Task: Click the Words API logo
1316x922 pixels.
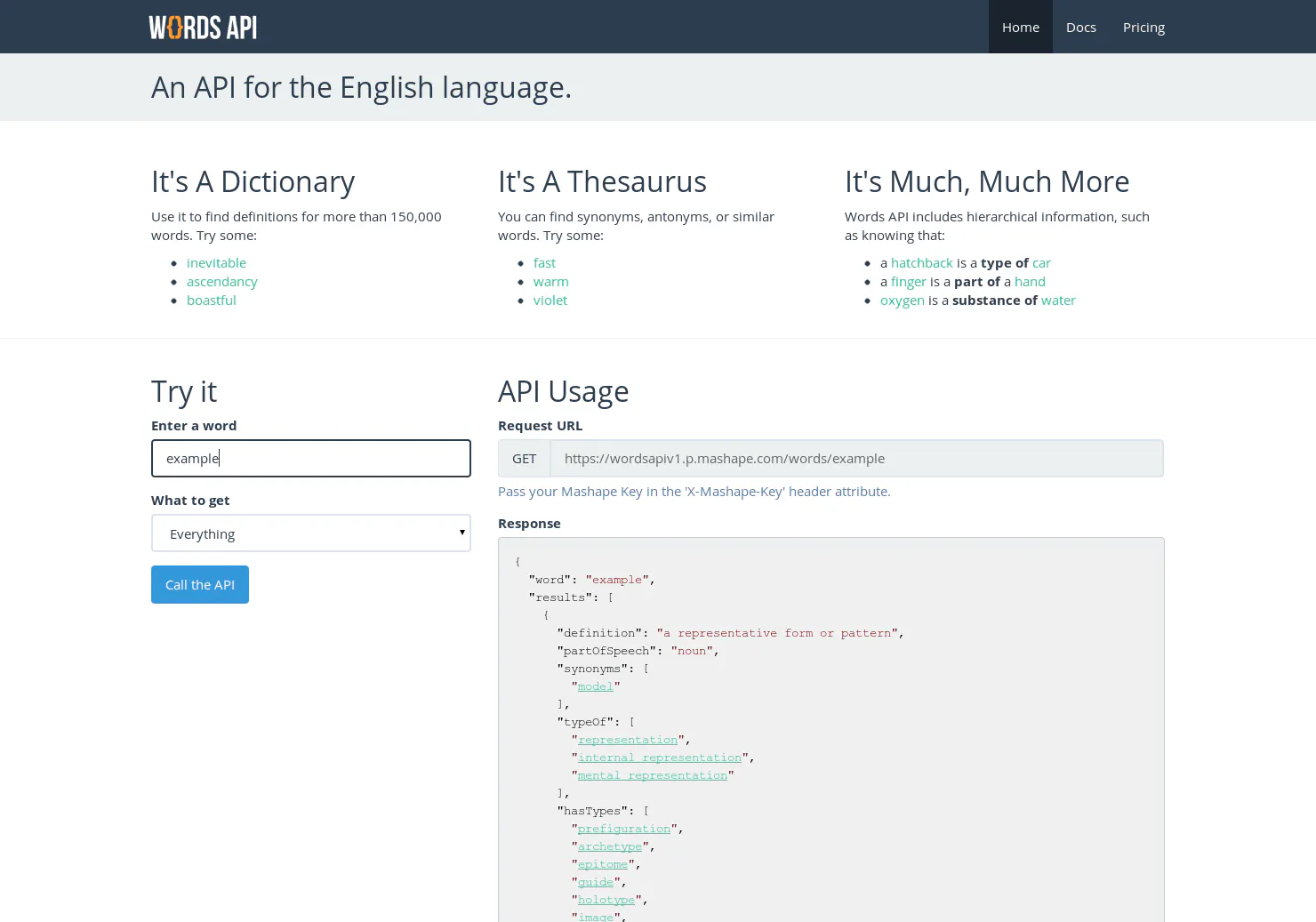Action: click(x=203, y=28)
